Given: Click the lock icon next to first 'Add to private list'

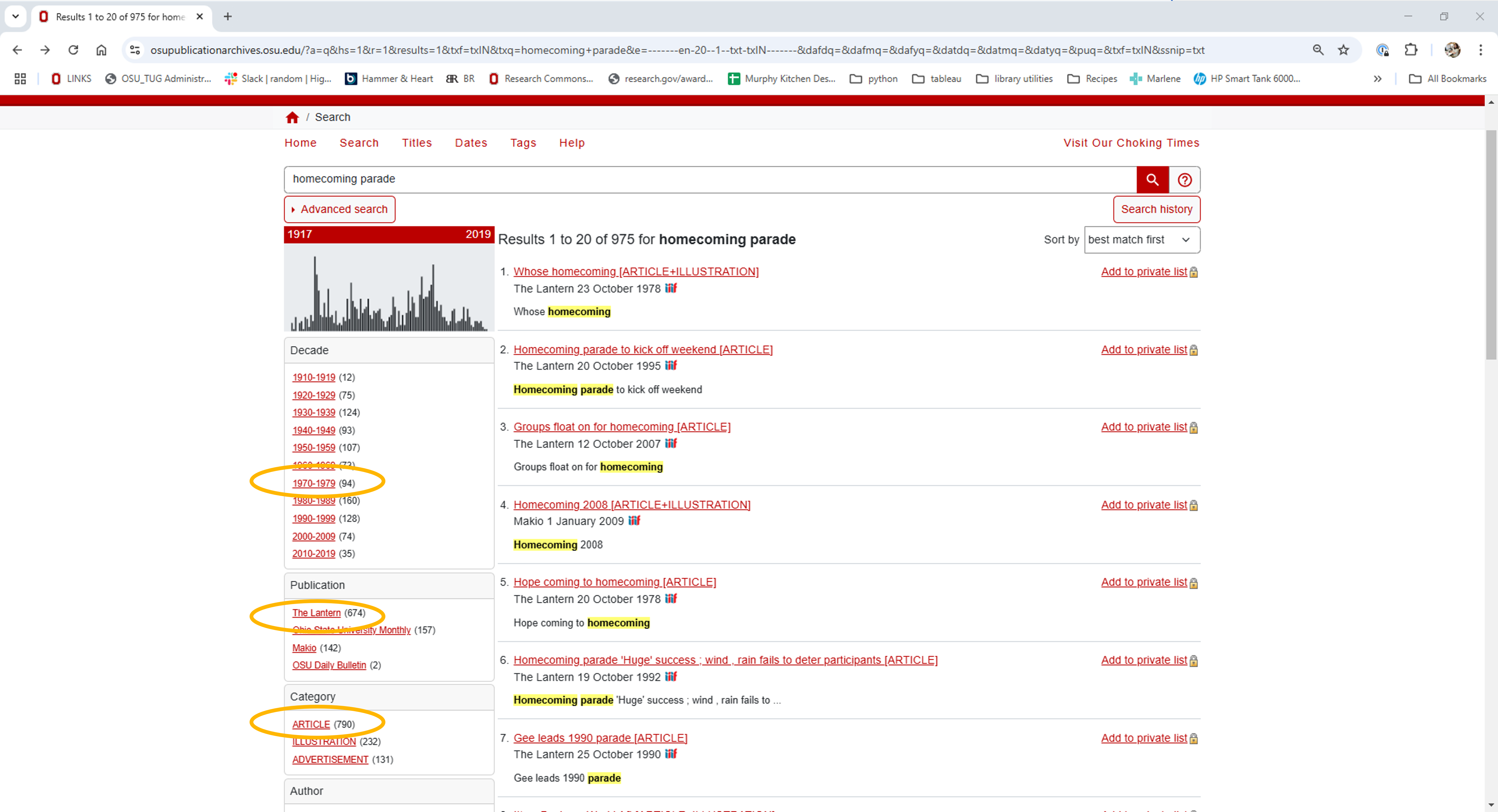Looking at the screenshot, I should [1193, 272].
